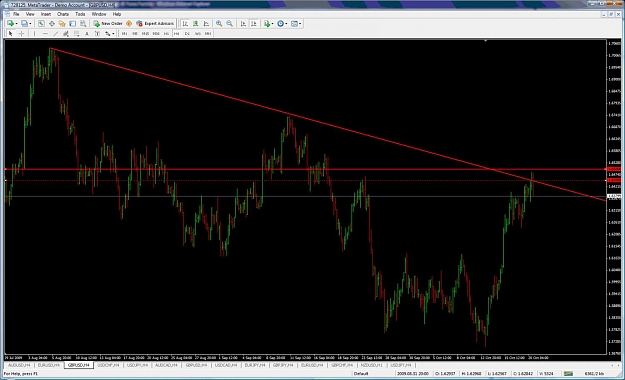Switch to the GBPJPY,H4 chart tab

click(x=283, y=365)
